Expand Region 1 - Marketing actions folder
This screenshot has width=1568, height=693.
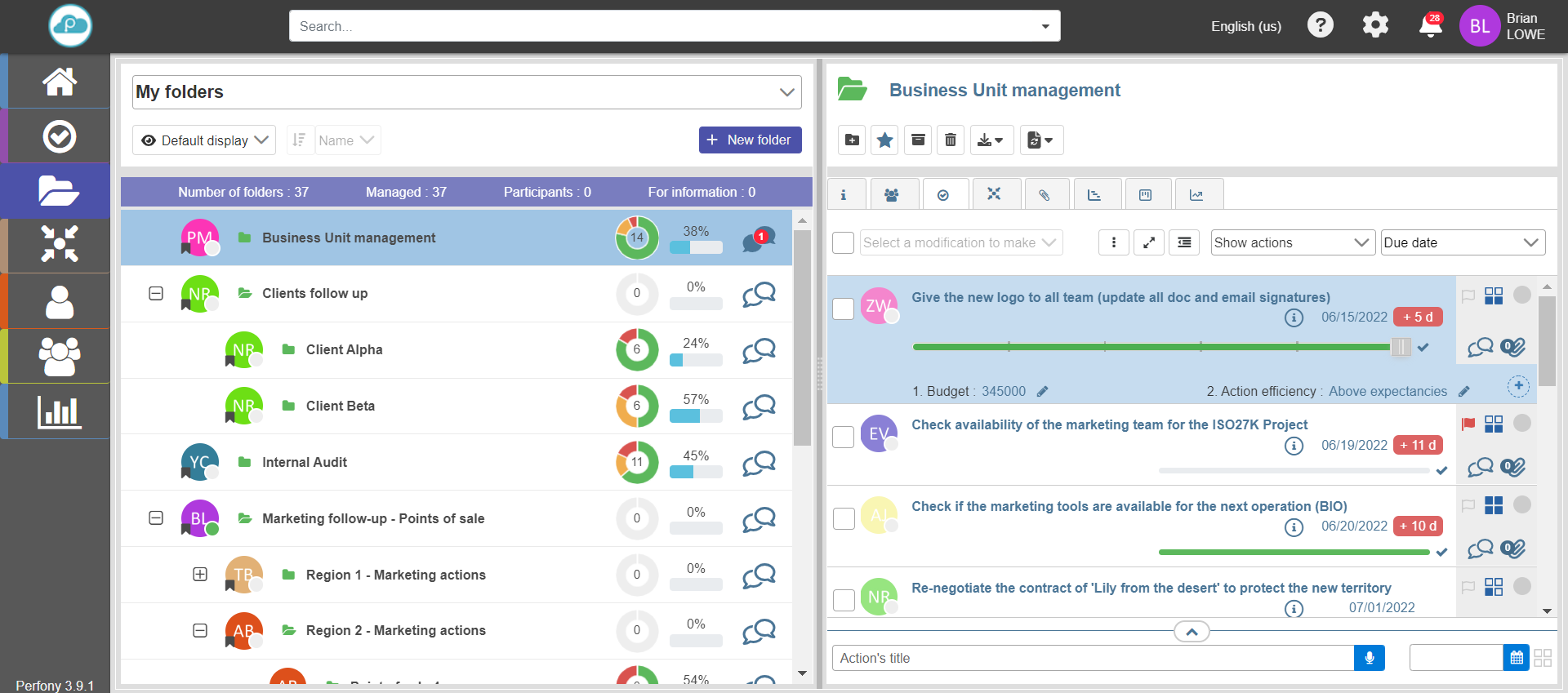(x=200, y=574)
